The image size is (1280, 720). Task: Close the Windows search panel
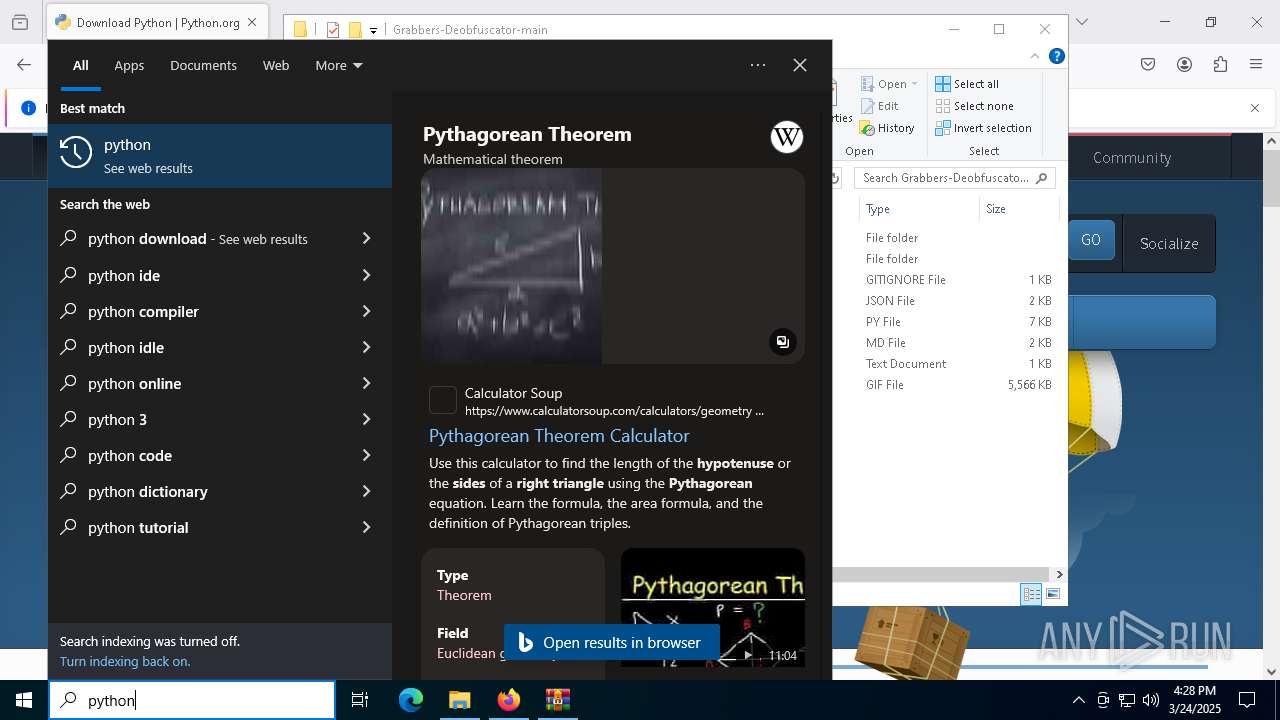coord(800,65)
